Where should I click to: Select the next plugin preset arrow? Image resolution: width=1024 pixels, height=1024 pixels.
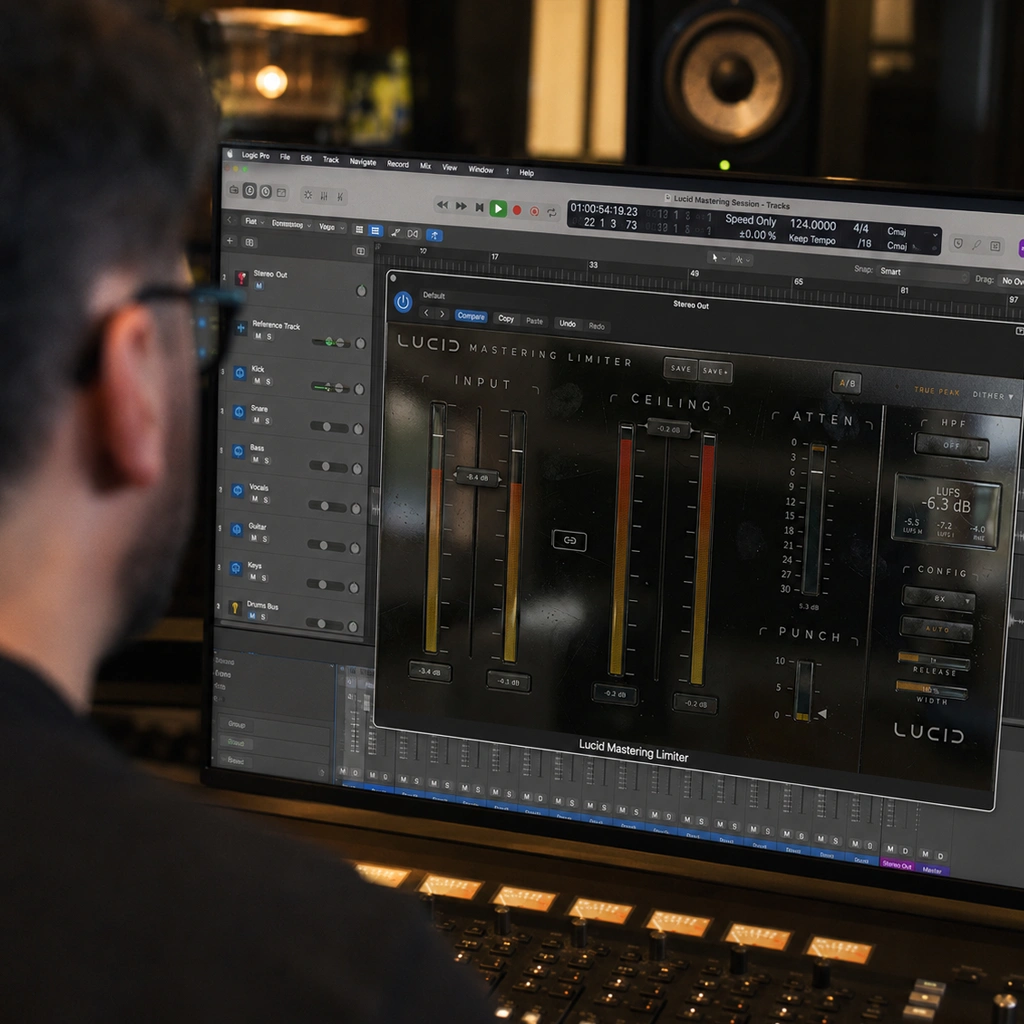point(442,314)
